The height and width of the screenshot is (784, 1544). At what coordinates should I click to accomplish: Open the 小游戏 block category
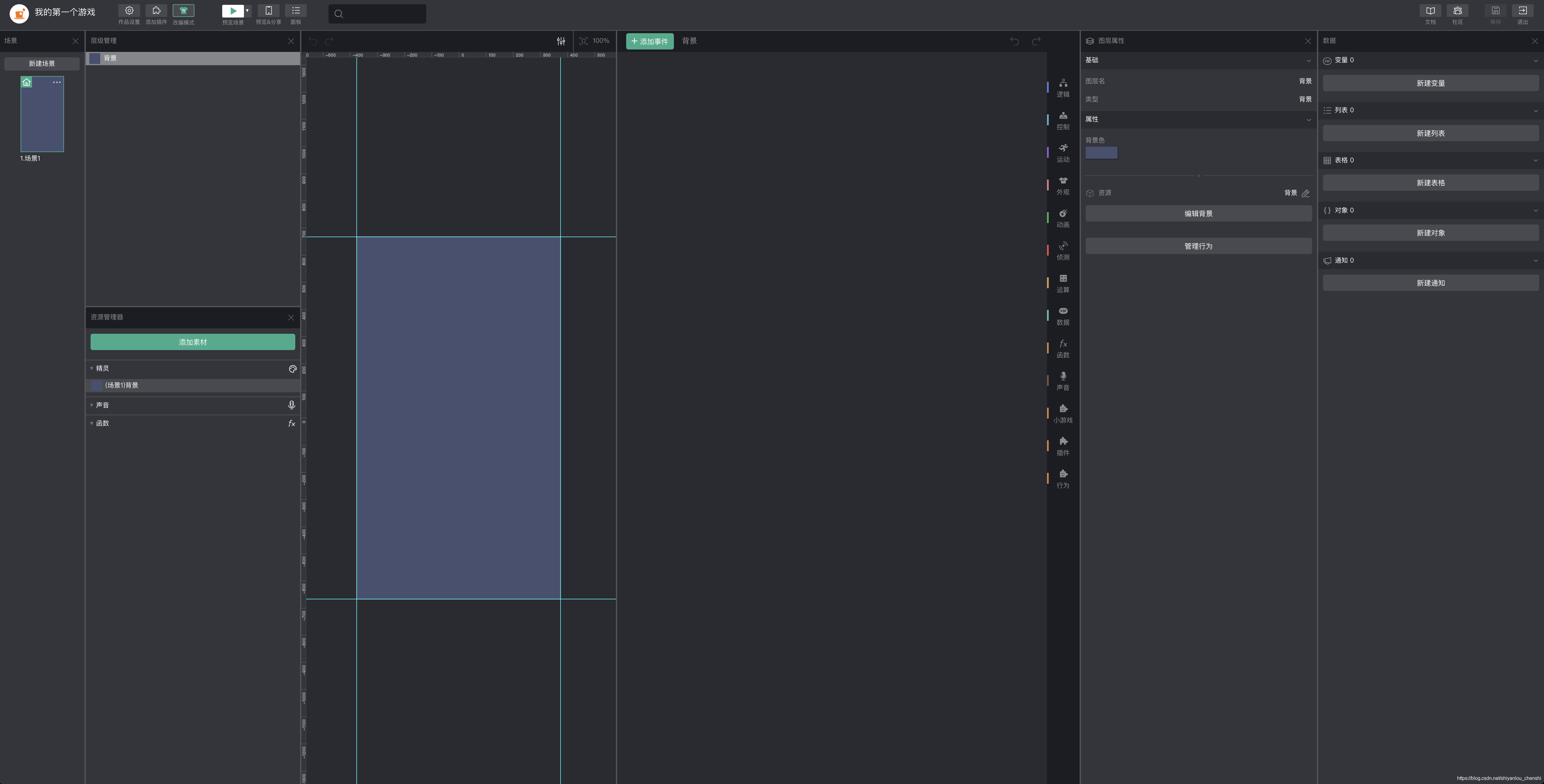click(x=1063, y=414)
